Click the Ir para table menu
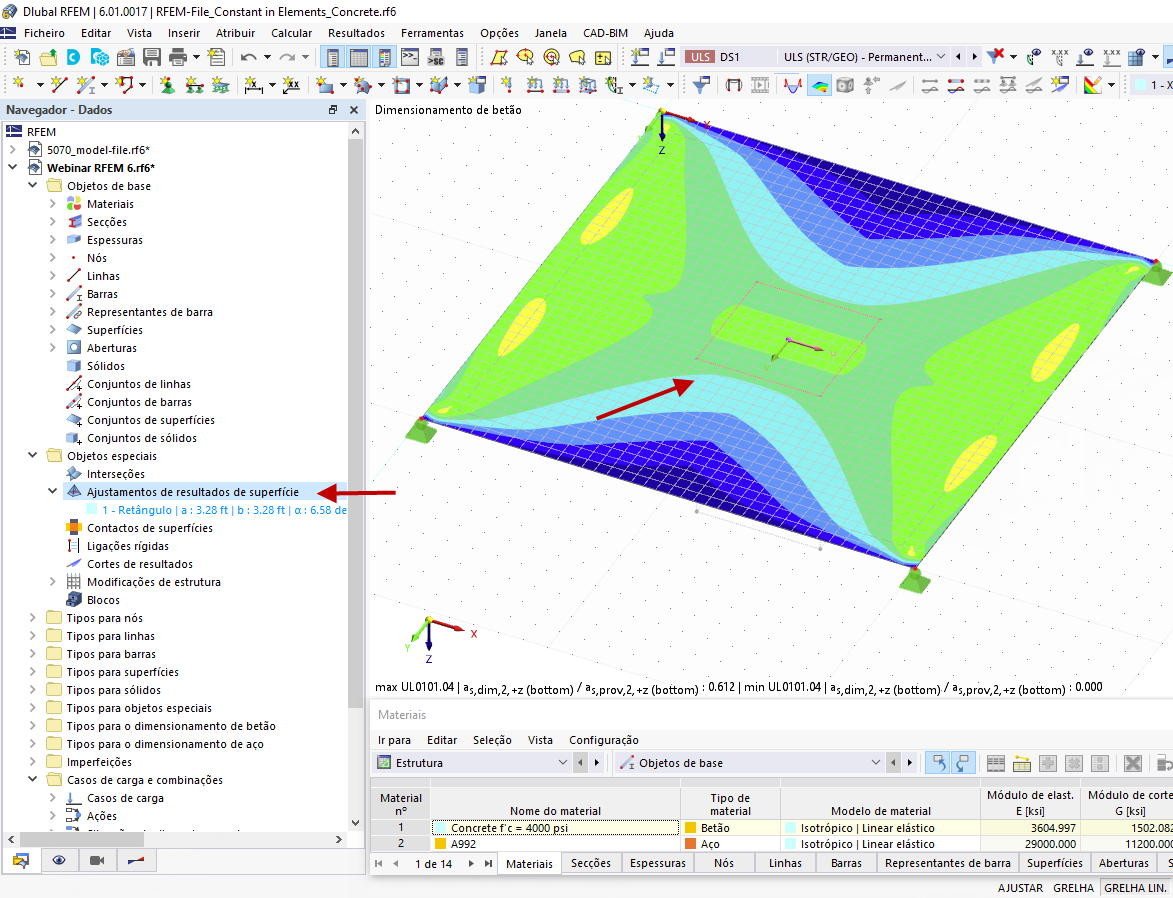This screenshot has width=1173, height=898. tap(394, 740)
